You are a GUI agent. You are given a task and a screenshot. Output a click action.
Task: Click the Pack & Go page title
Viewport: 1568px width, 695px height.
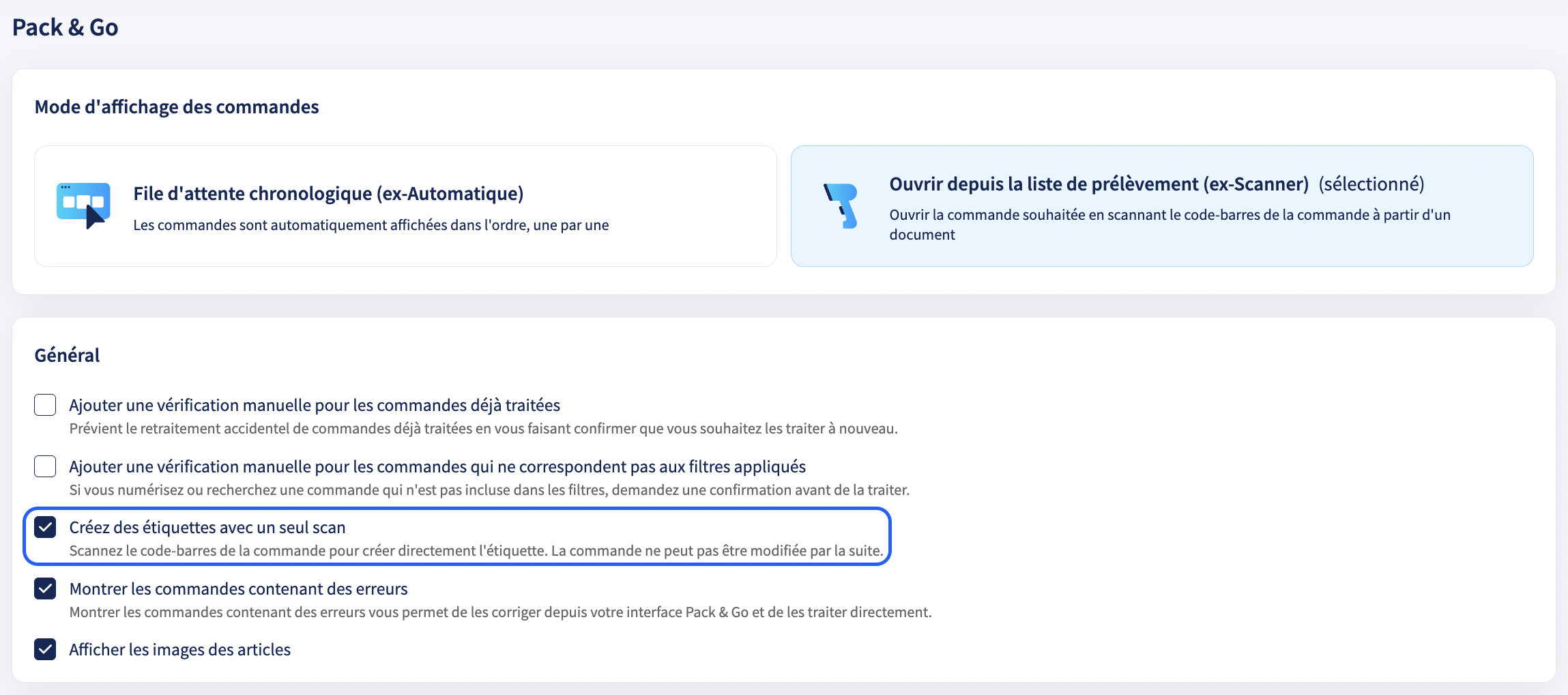coord(66,27)
